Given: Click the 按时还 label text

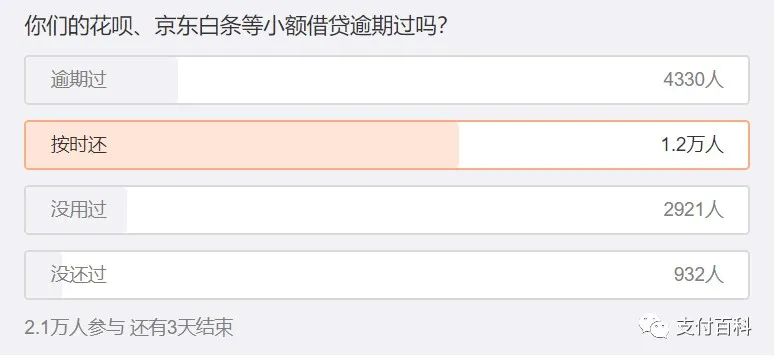Looking at the screenshot, I should click(79, 145).
